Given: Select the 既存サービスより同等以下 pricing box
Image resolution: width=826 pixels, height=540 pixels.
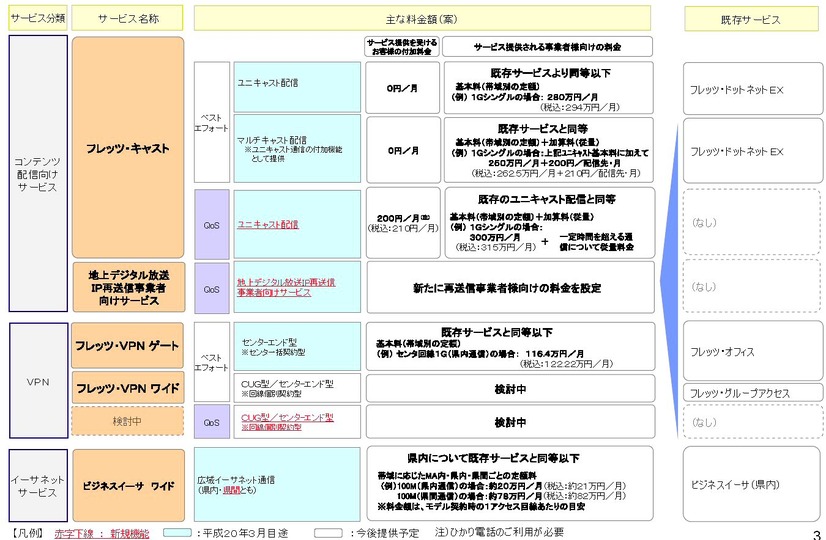Looking at the screenshot, I should tap(548, 87).
